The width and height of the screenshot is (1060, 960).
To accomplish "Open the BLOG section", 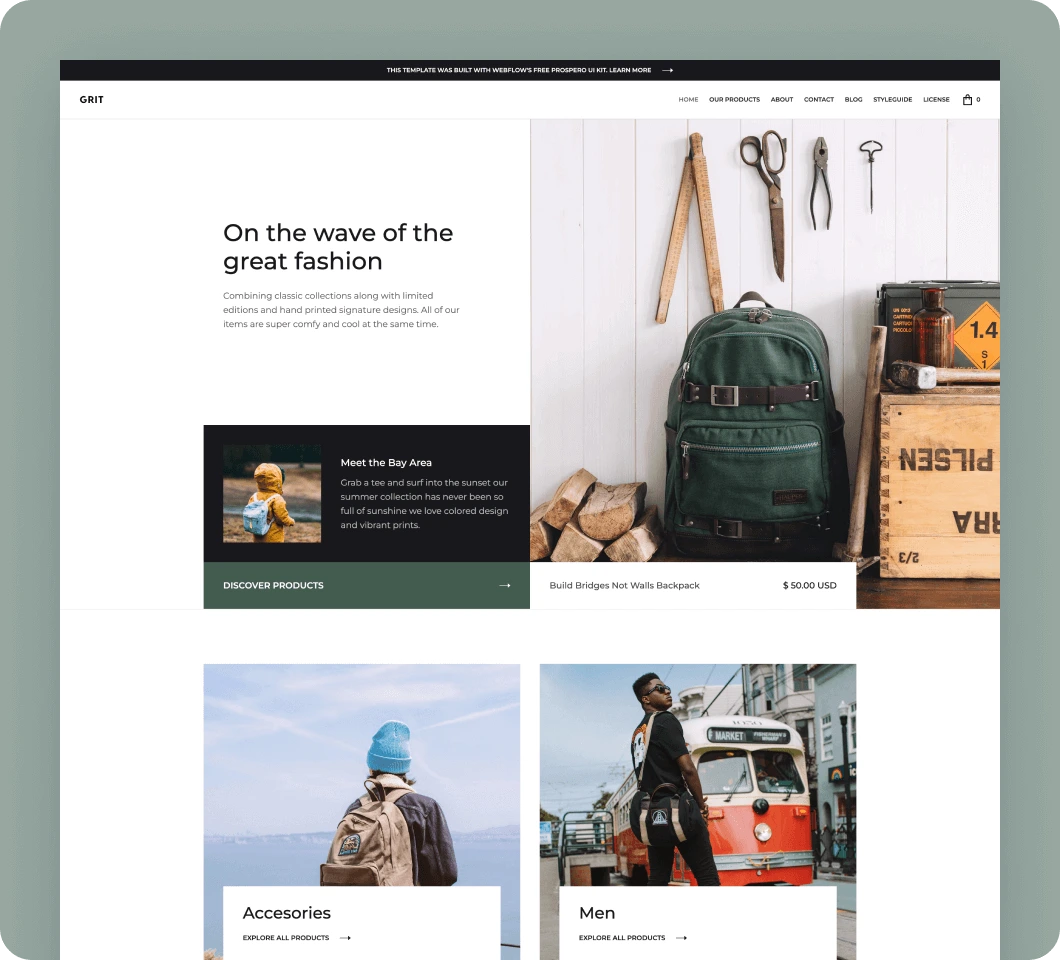I will pos(853,99).
